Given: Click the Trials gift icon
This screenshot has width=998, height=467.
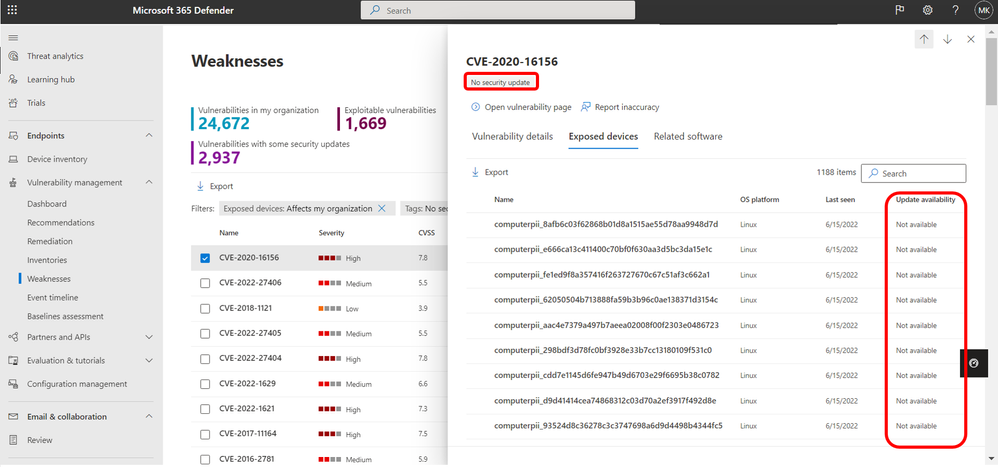Looking at the screenshot, I should (x=13, y=102).
